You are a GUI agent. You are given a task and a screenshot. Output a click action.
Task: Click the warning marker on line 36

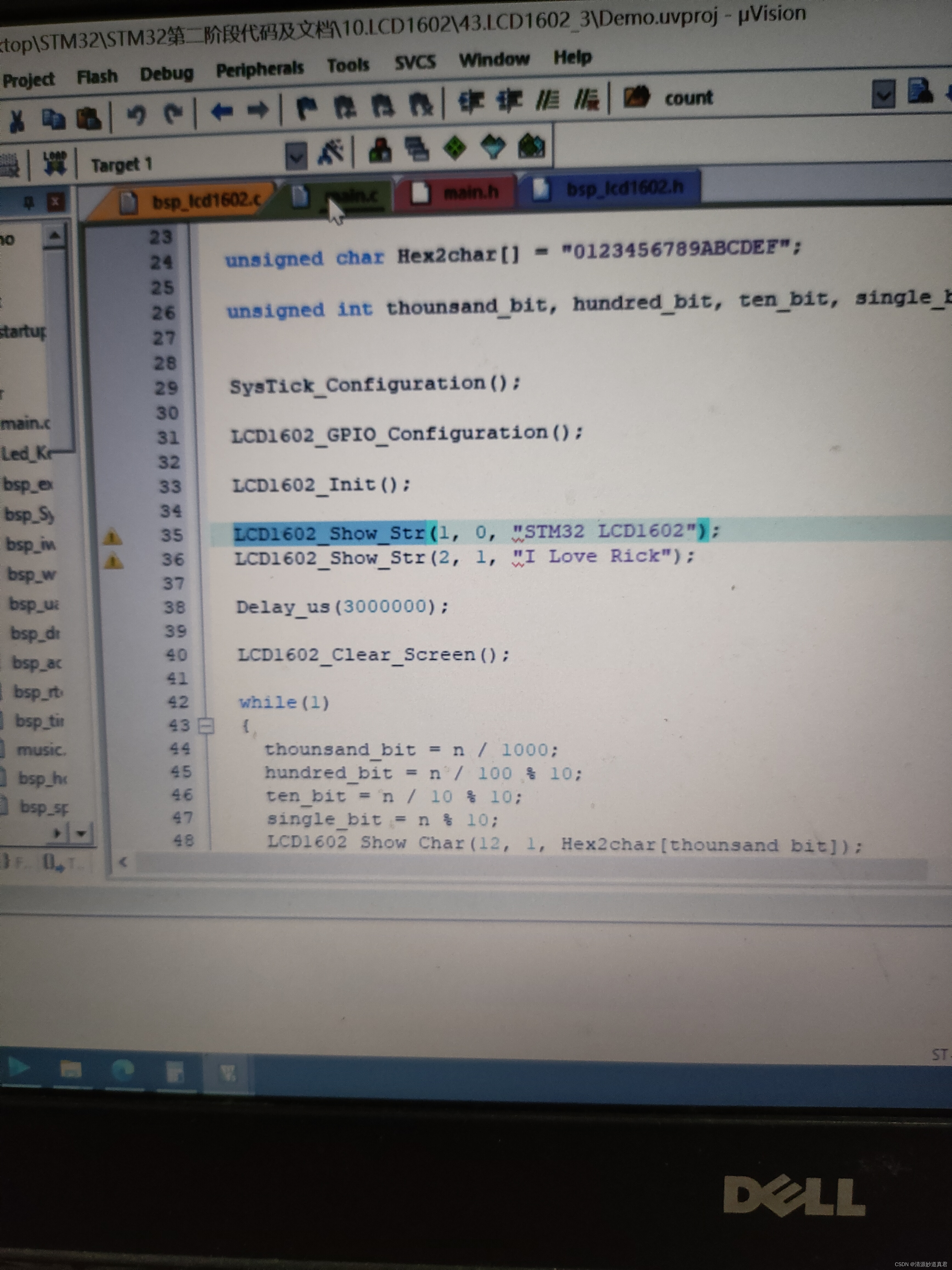pos(113,561)
